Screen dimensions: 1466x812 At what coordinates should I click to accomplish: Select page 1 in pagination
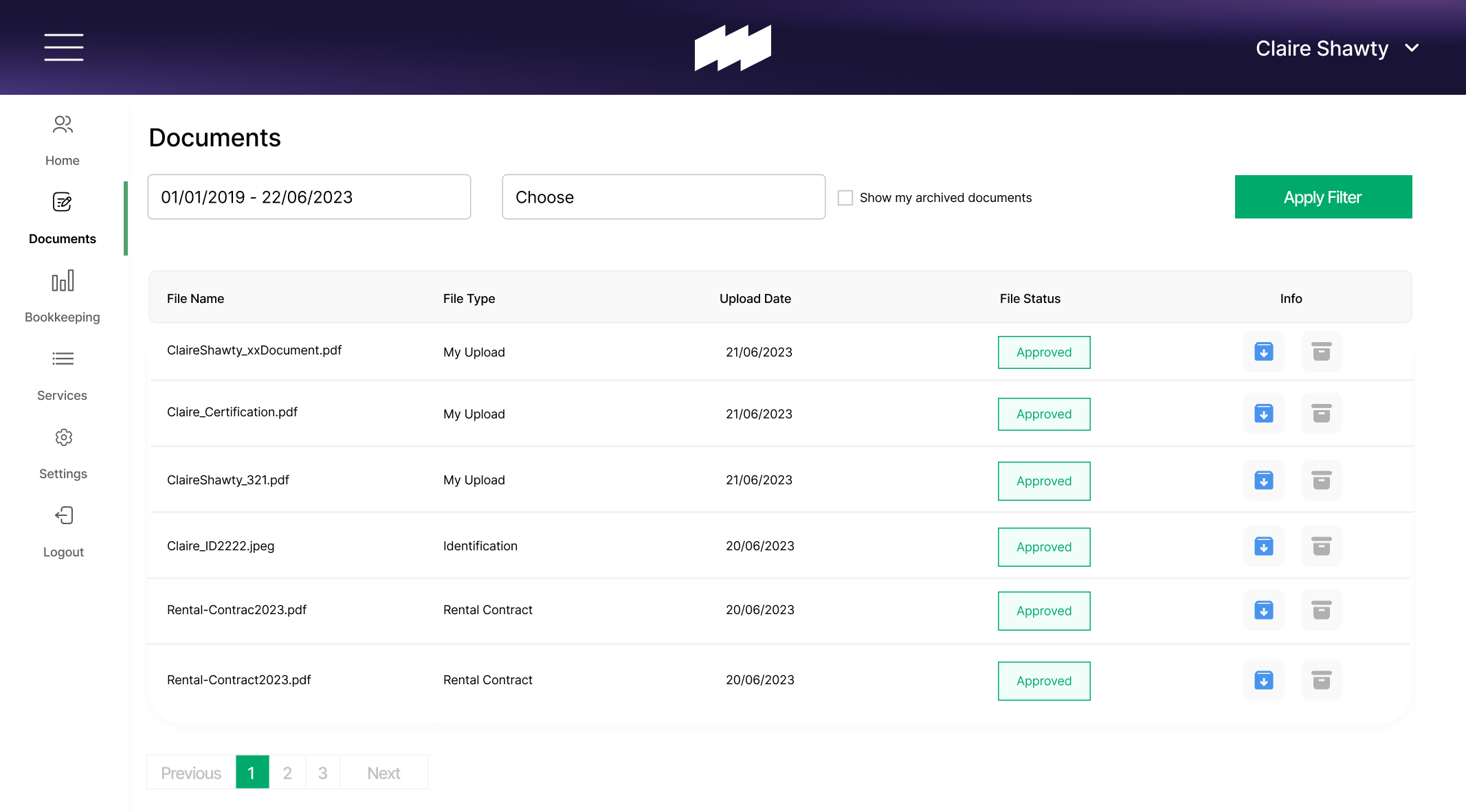pos(252,773)
